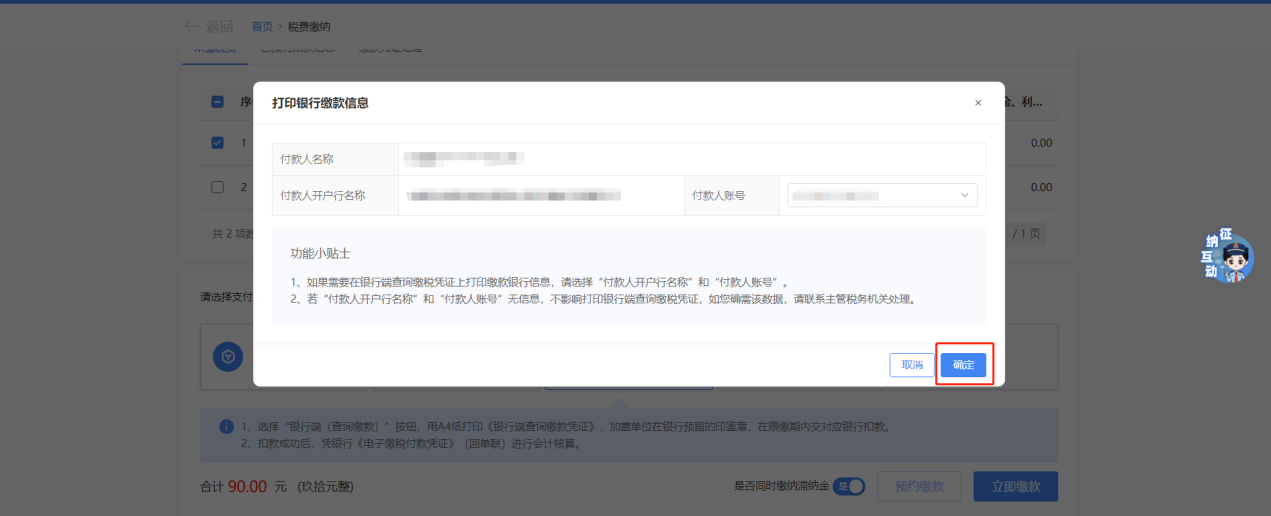Click the blue info icon in the notice
Viewport: 1271px width, 516px height.
(x=227, y=427)
